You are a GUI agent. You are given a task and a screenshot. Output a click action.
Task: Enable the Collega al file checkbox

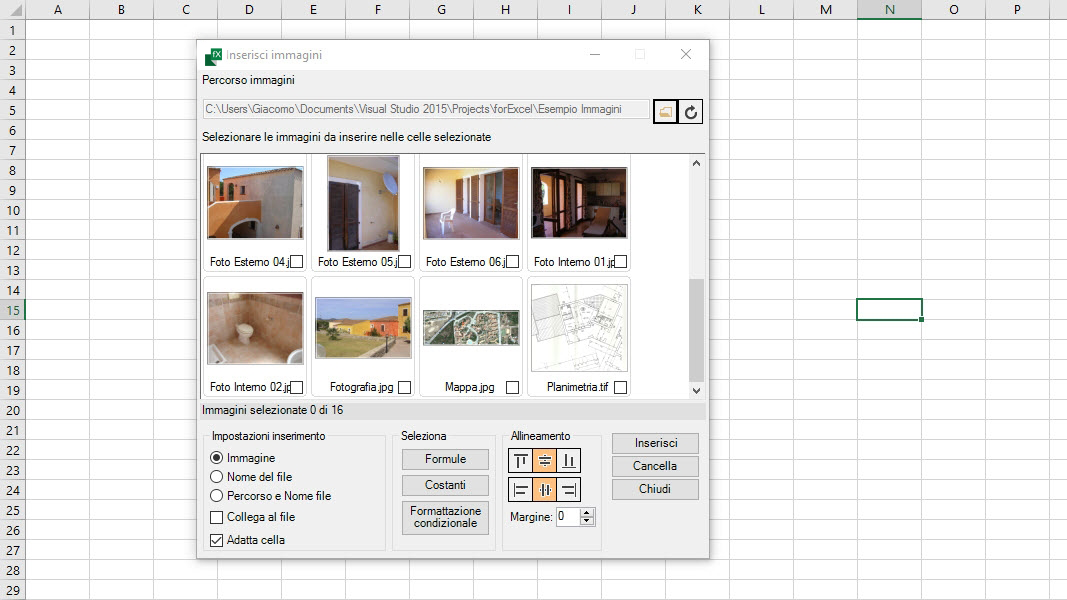point(216,518)
